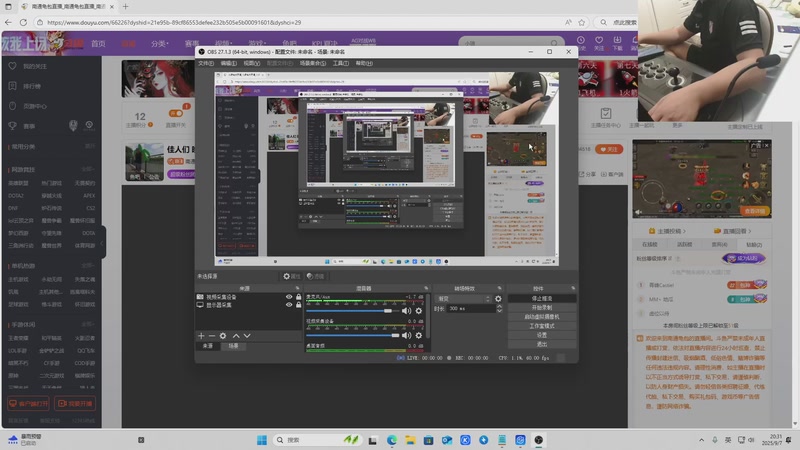Toggle lock on 视频采集设备 source

298,297
